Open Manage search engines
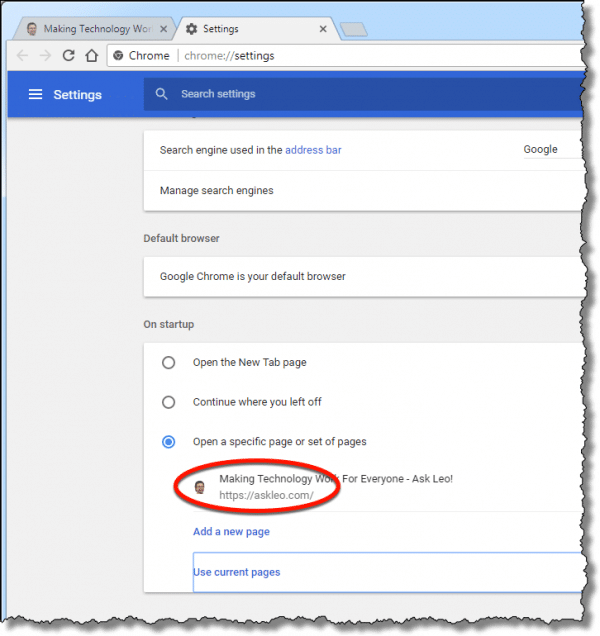Viewport: 600px width, 636px height. click(x=363, y=191)
